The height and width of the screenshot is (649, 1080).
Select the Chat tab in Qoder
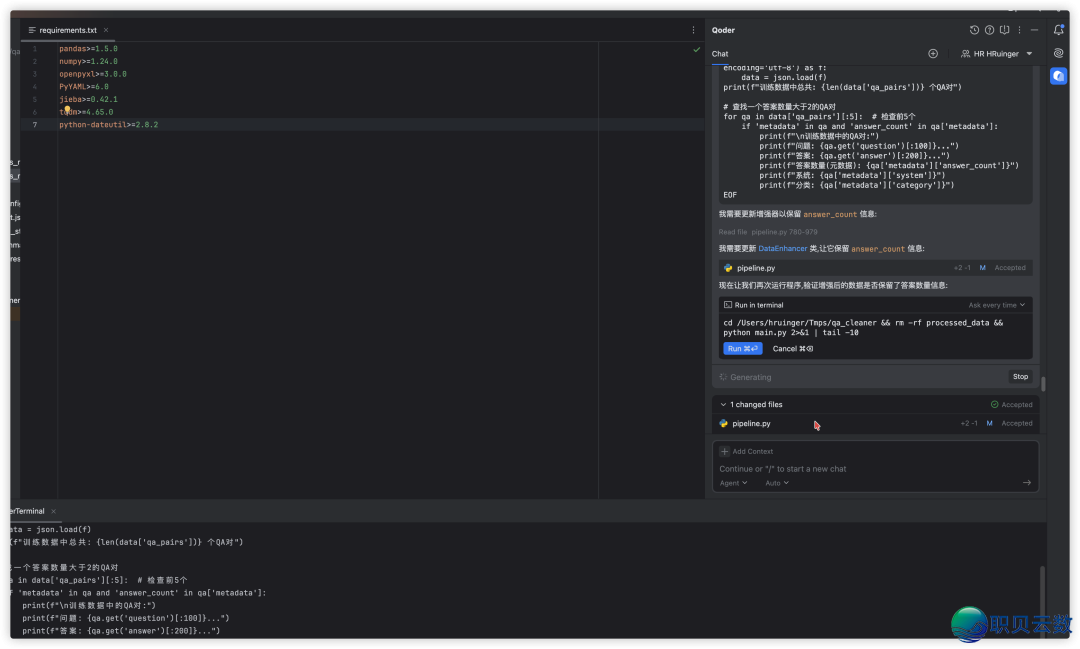(720, 54)
